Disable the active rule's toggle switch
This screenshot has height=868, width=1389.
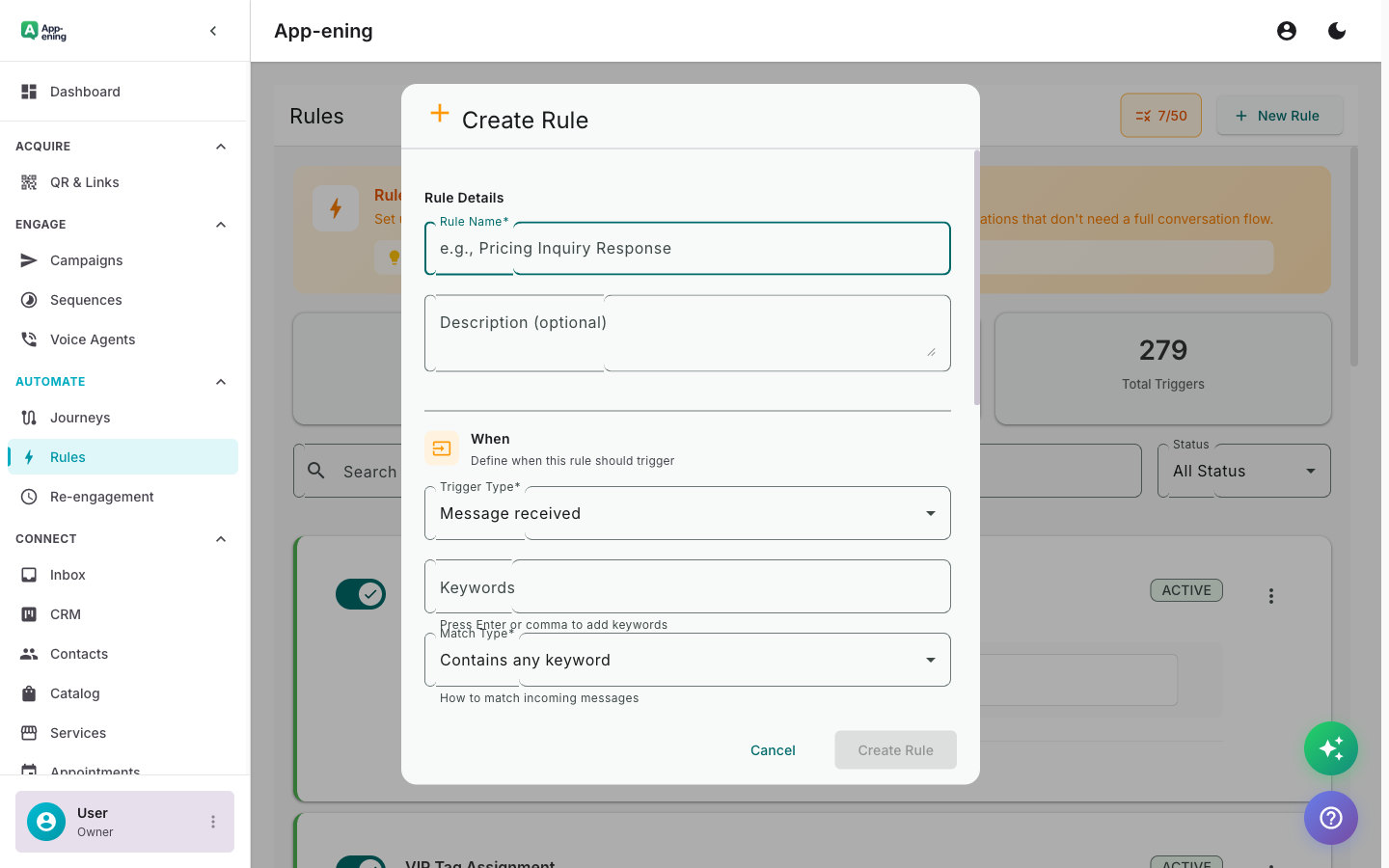361,594
